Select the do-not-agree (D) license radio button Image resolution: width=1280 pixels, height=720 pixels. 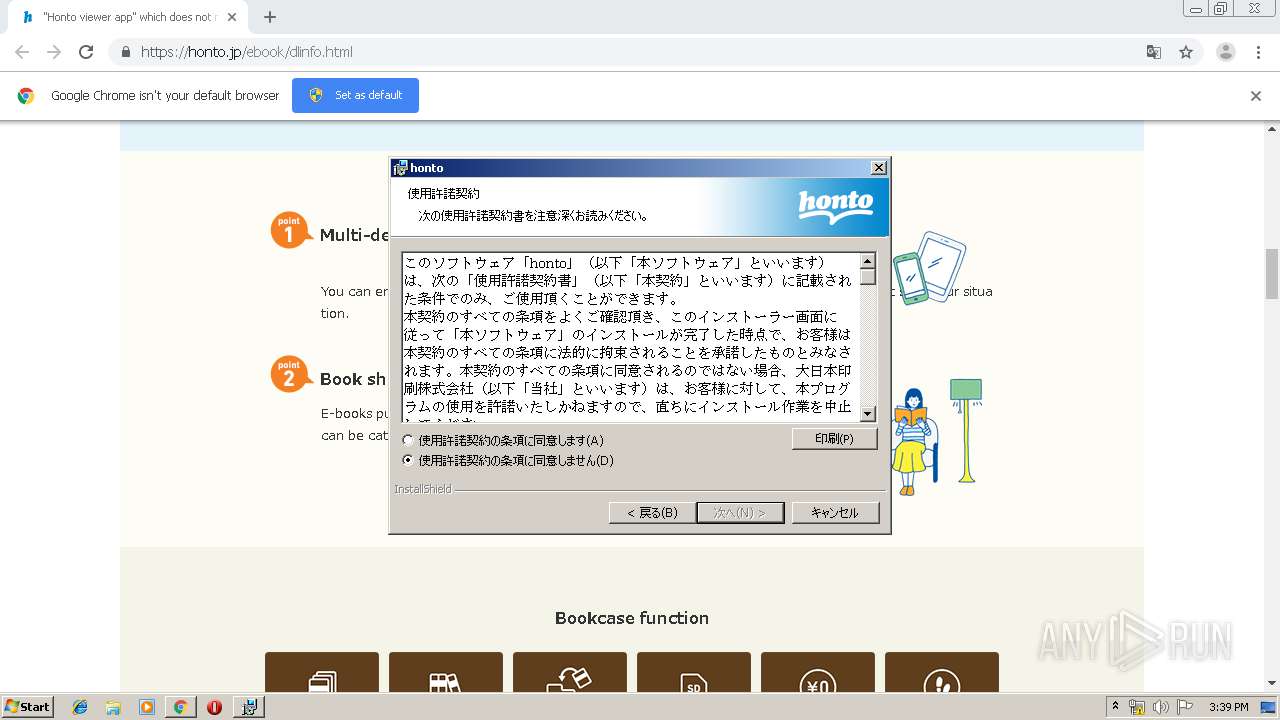pyautogui.click(x=407, y=461)
